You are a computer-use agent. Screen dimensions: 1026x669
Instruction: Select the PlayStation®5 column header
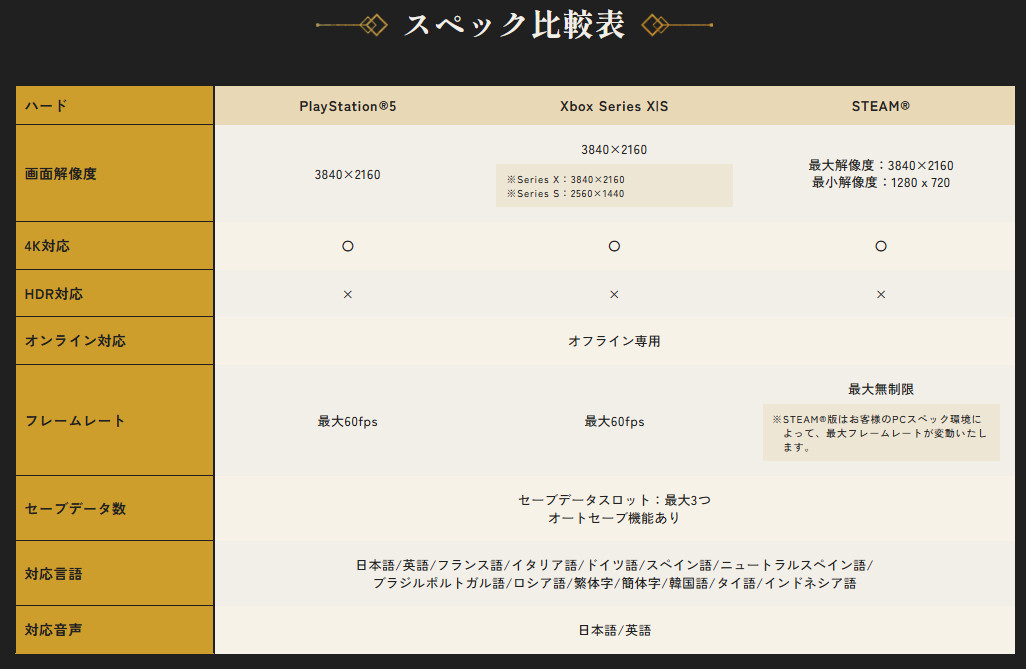(348, 106)
